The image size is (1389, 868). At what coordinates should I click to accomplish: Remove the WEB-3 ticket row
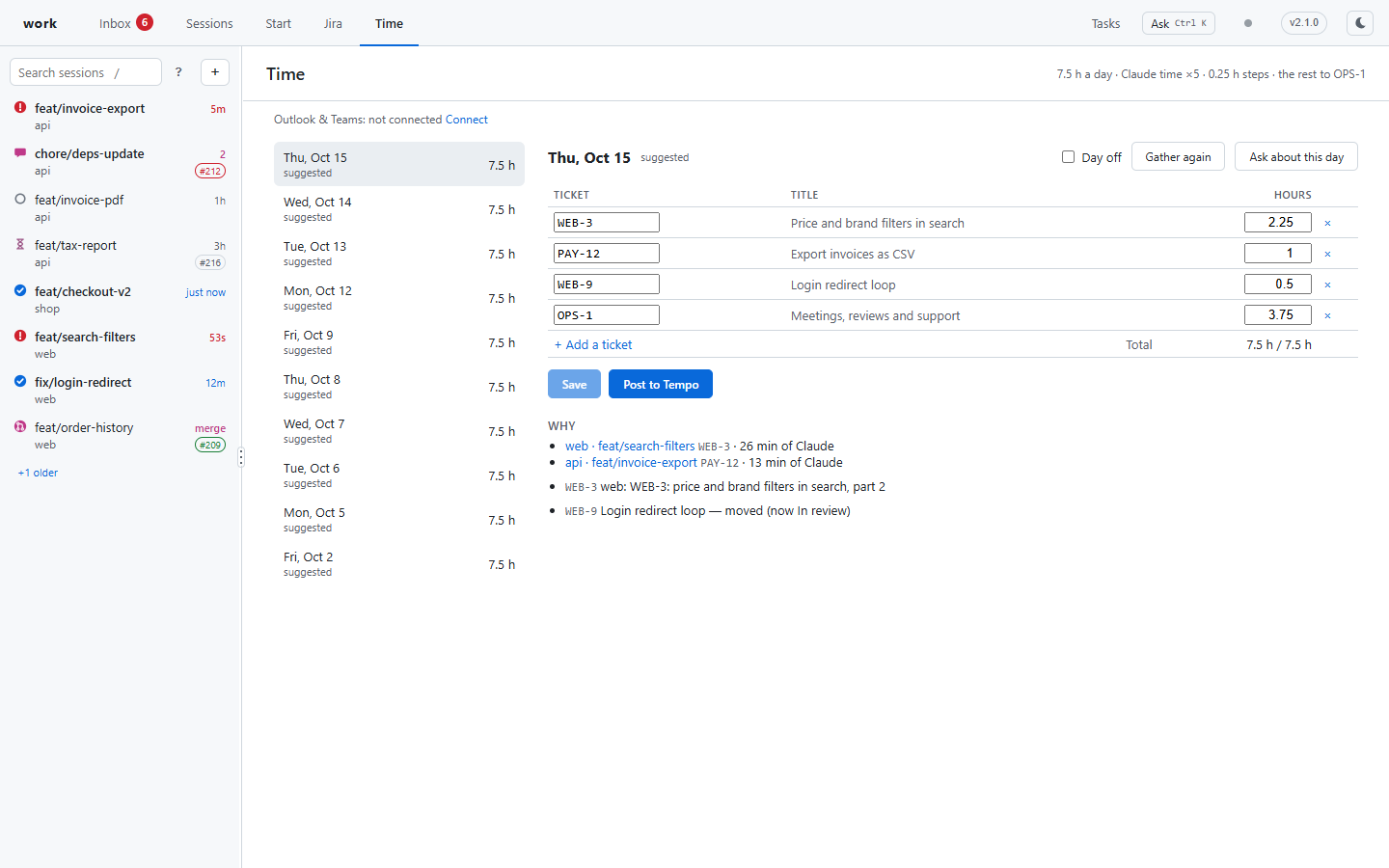(1327, 223)
